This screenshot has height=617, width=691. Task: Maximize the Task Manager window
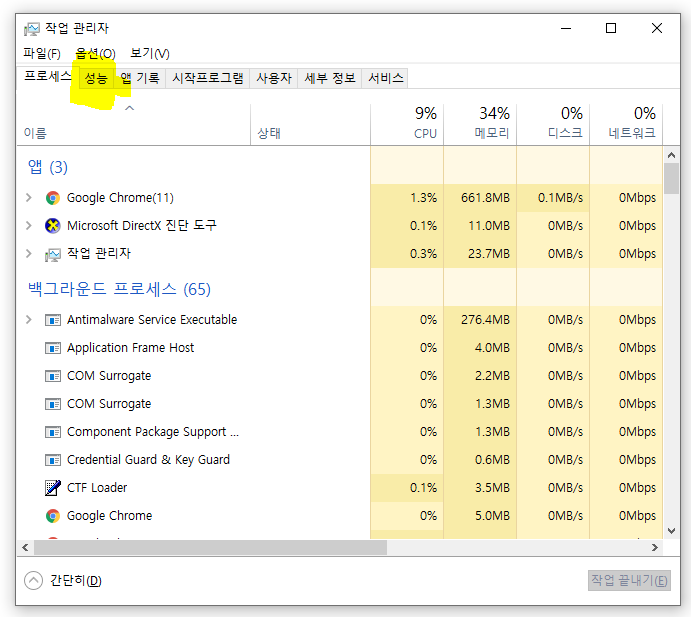tap(611, 28)
